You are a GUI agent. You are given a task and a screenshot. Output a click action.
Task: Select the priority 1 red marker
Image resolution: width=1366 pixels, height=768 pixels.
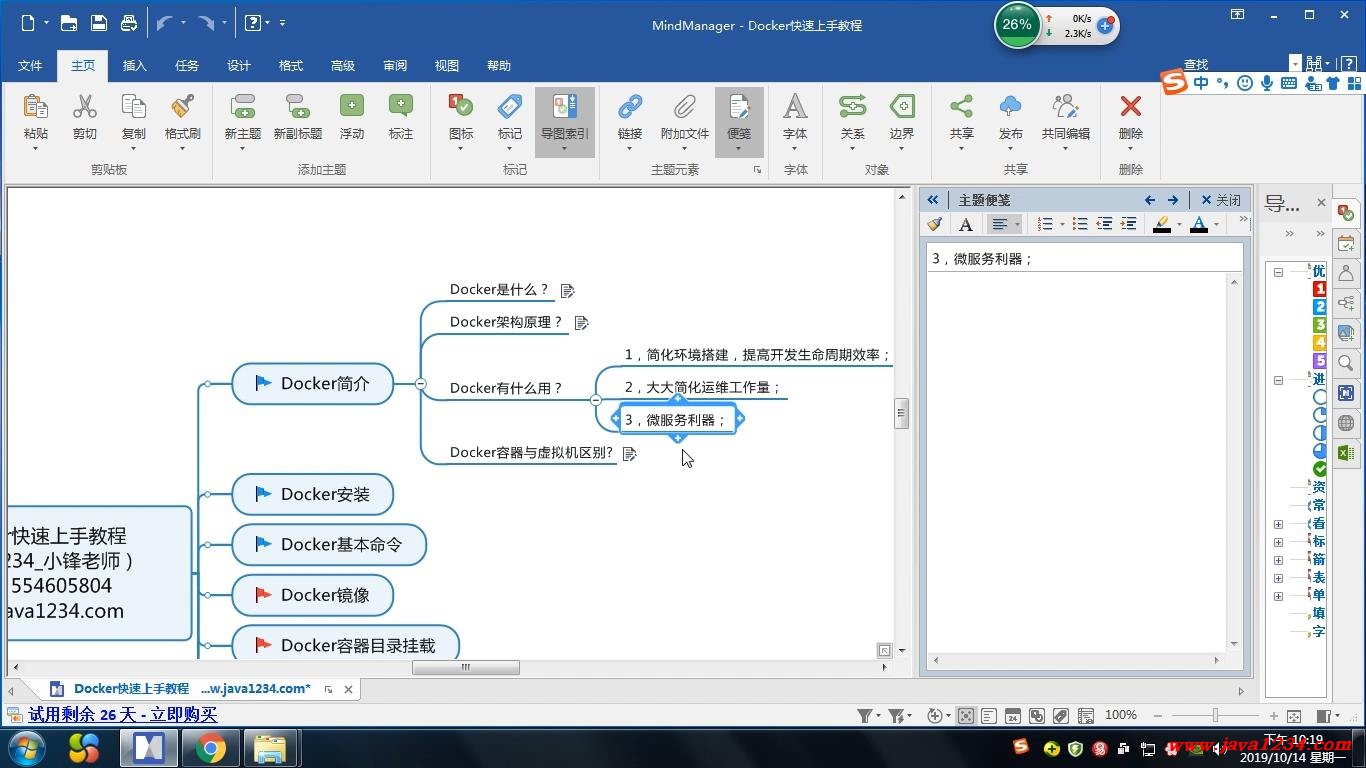(x=1319, y=289)
